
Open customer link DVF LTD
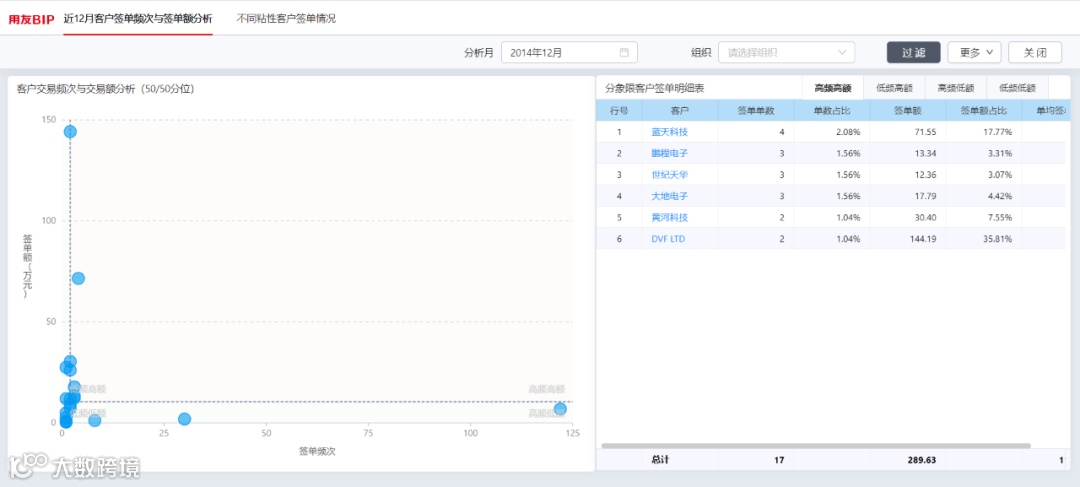click(x=668, y=238)
